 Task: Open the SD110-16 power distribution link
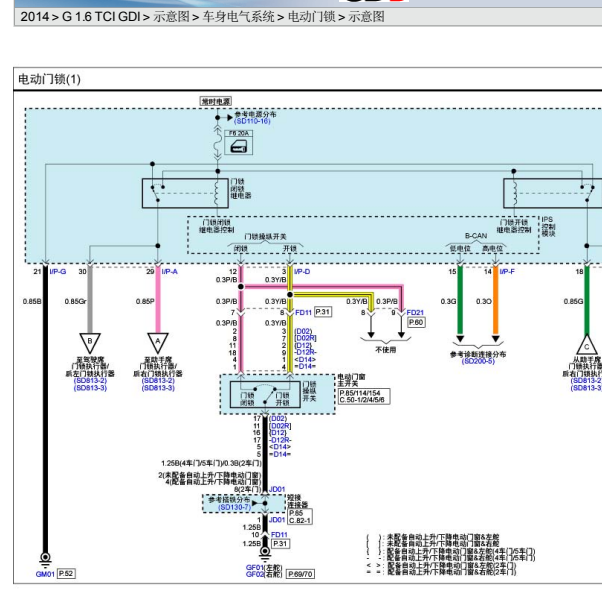tap(252, 121)
